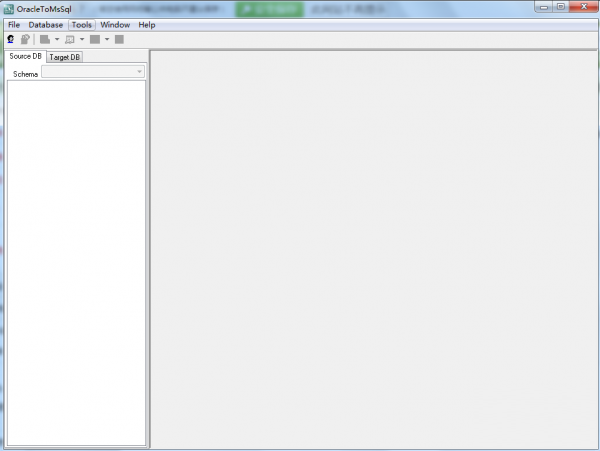Open the Help menu
Viewport: 600px width, 451px height.
pyautogui.click(x=147, y=25)
